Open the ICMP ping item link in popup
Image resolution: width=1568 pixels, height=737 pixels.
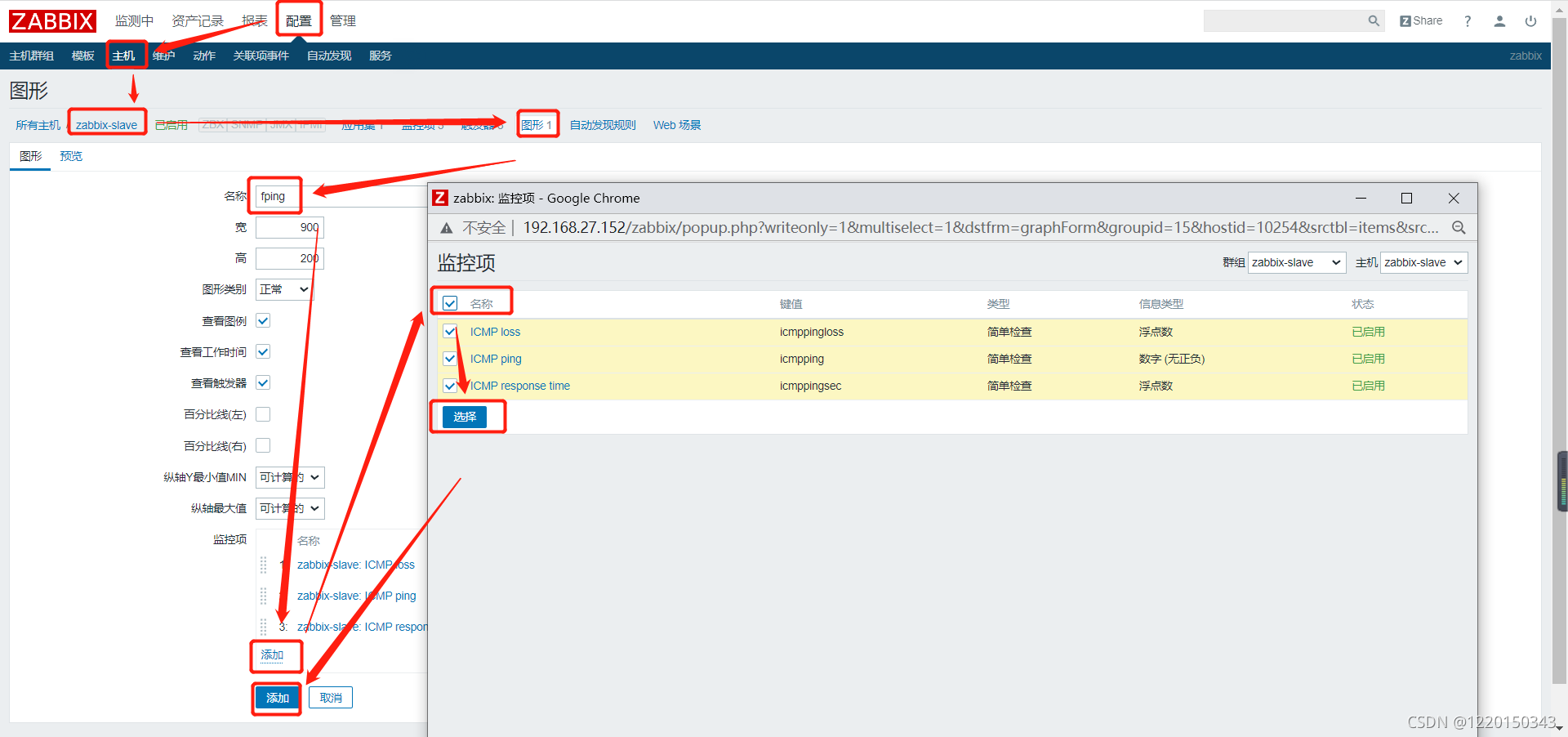496,359
